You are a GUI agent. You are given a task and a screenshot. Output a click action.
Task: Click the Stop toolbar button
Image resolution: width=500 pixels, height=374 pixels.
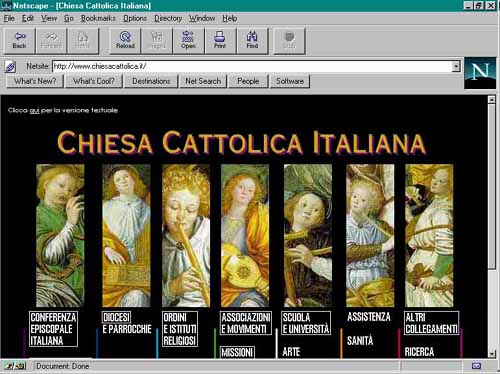(x=289, y=41)
